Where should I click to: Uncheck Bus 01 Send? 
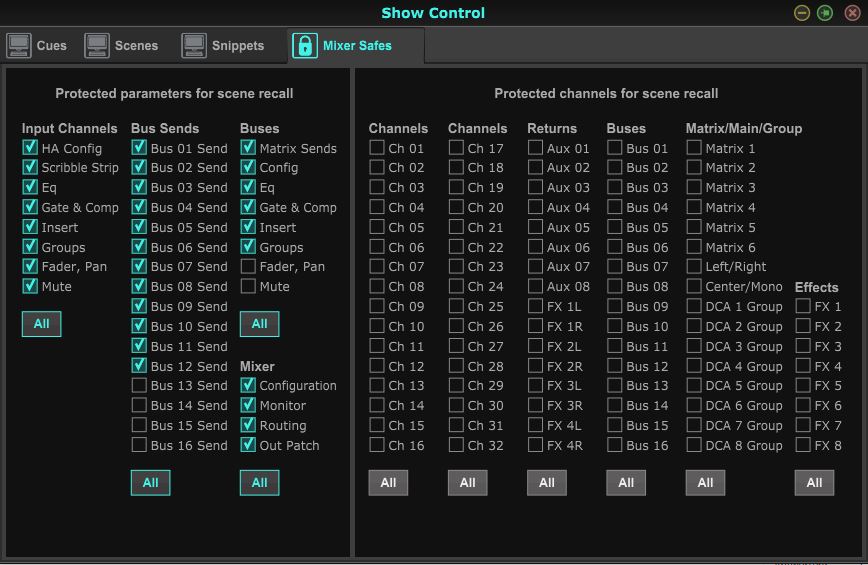pos(139,148)
